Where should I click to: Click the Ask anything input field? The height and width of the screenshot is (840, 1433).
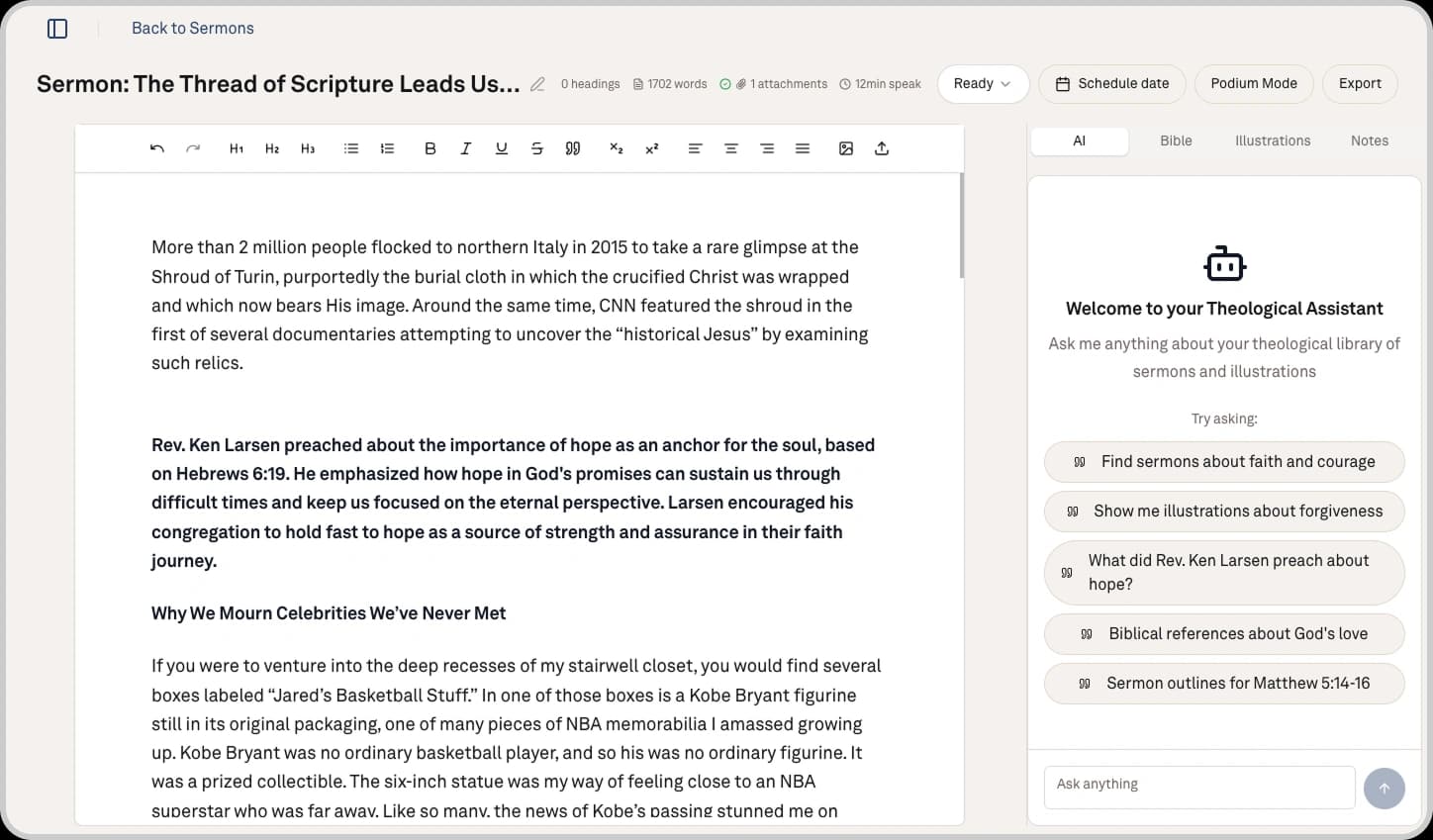point(1198,785)
